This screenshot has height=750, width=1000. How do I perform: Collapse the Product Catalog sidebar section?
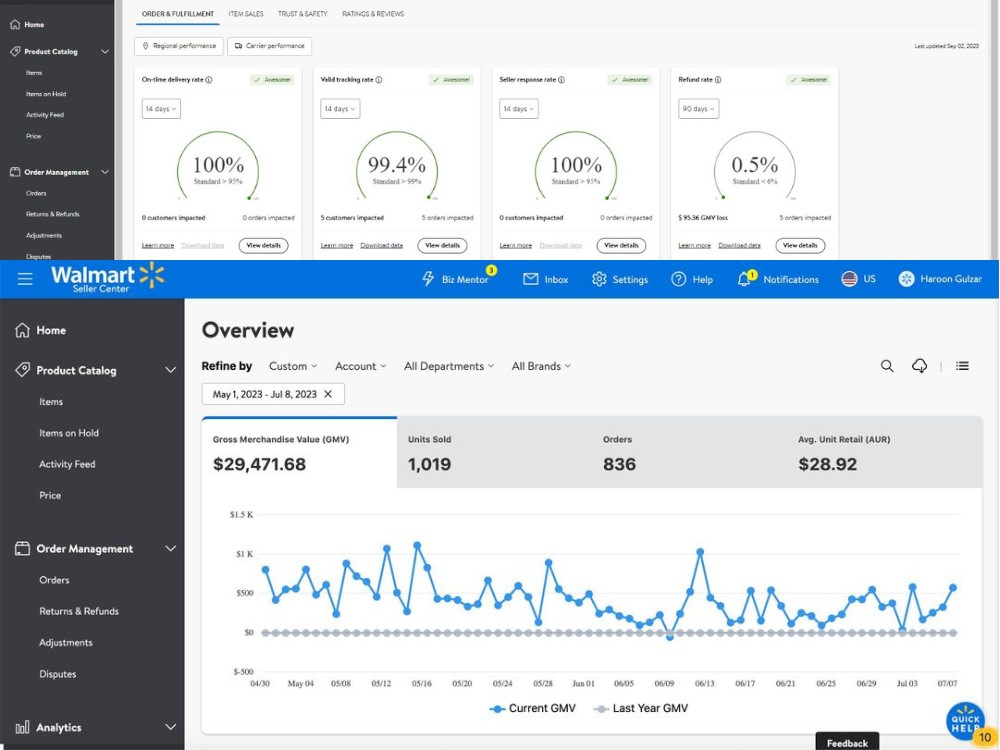(x=170, y=370)
